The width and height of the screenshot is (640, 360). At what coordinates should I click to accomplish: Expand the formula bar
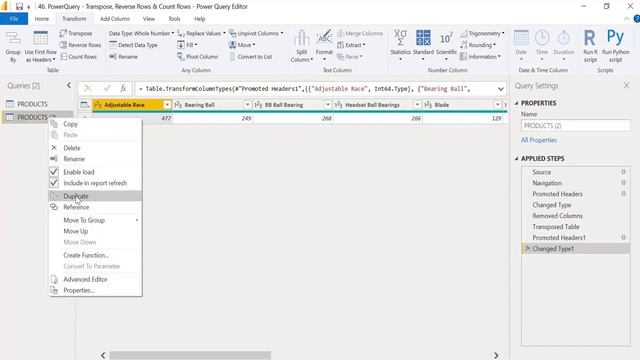pyautogui.click(x=500, y=89)
